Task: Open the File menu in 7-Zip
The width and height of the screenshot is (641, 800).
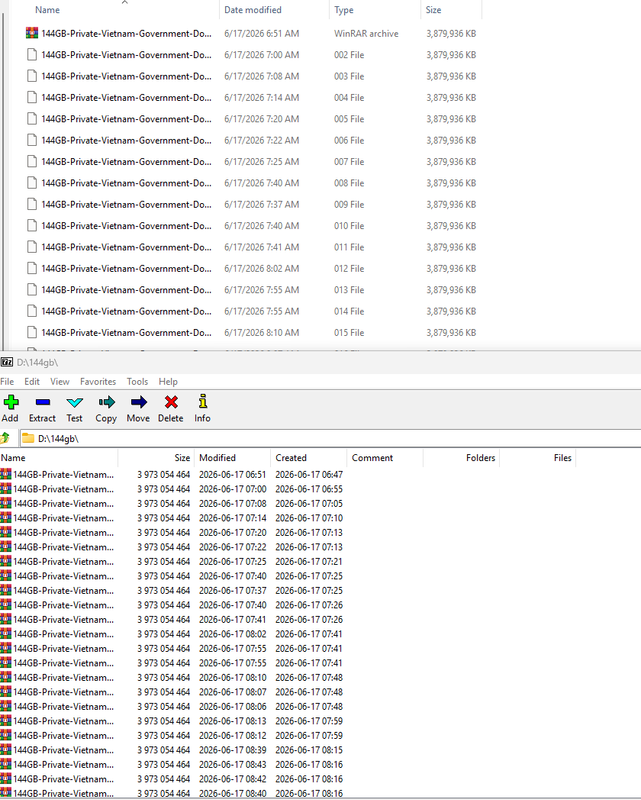Action: pos(7,382)
